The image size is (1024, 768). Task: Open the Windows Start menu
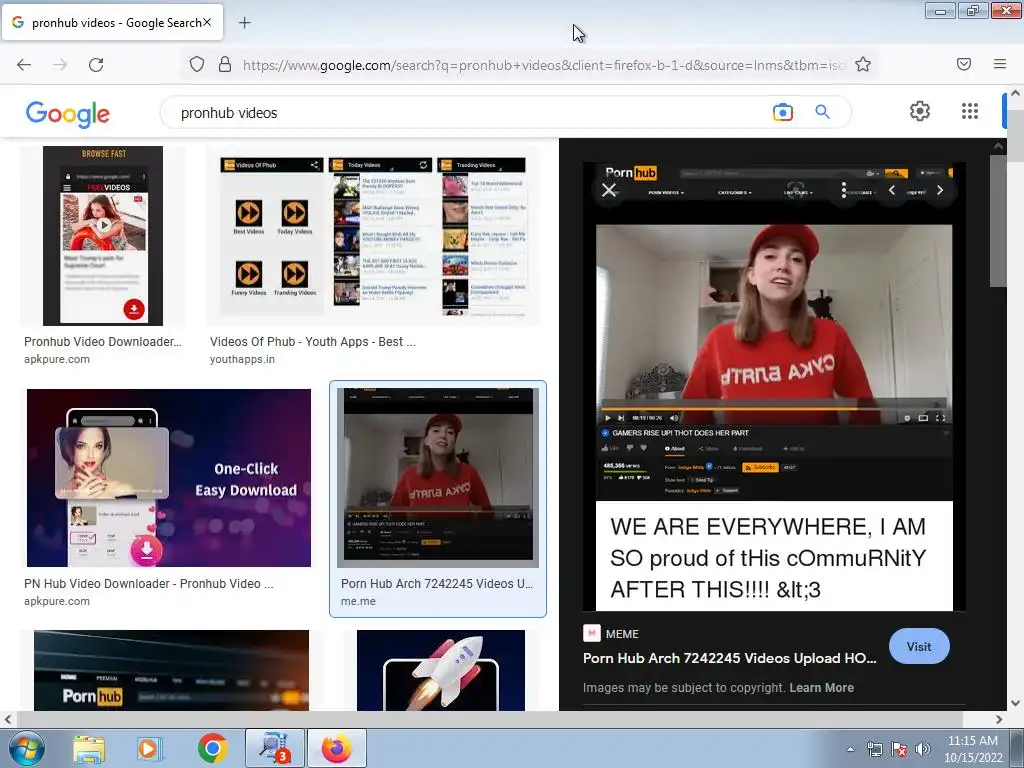click(x=26, y=748)
